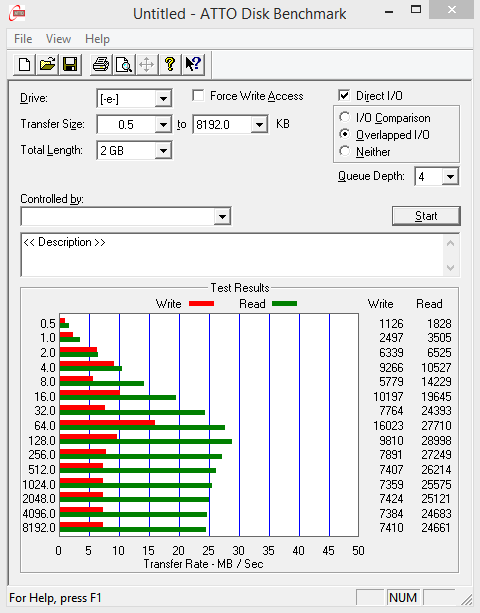Click the red Write legend swatch

[201, 303]
